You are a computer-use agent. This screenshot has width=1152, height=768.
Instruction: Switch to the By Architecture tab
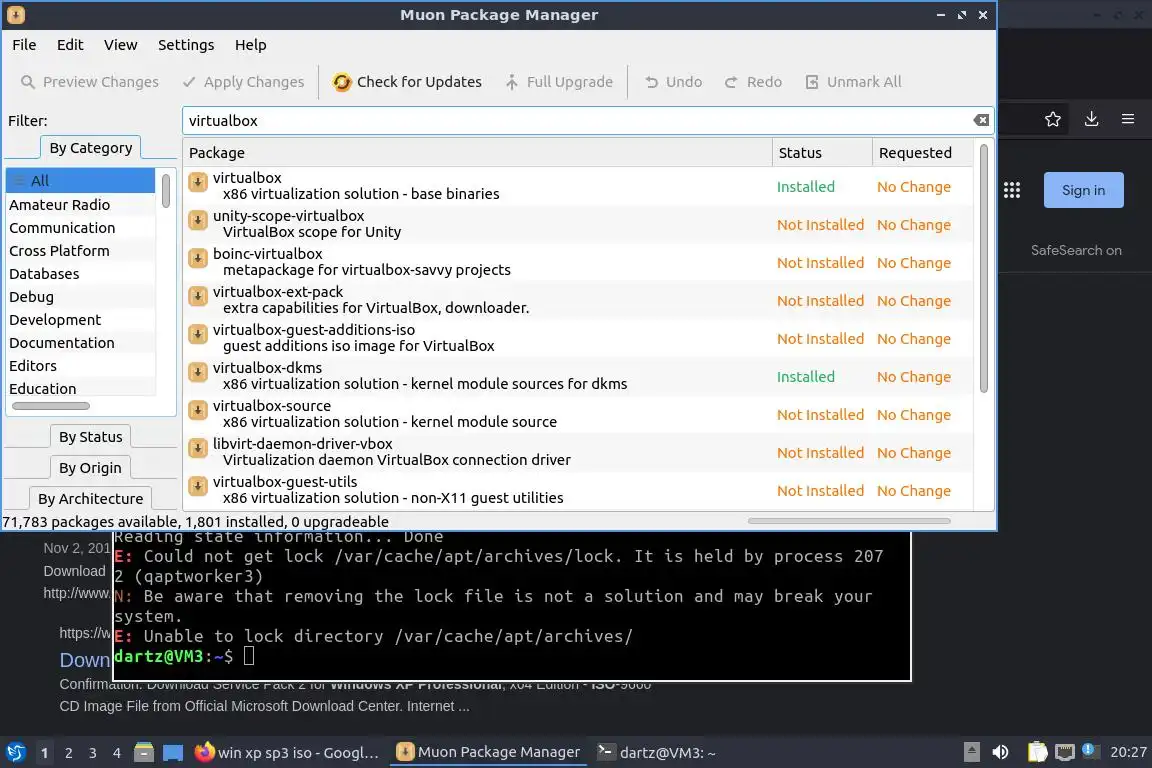(90, 498)
